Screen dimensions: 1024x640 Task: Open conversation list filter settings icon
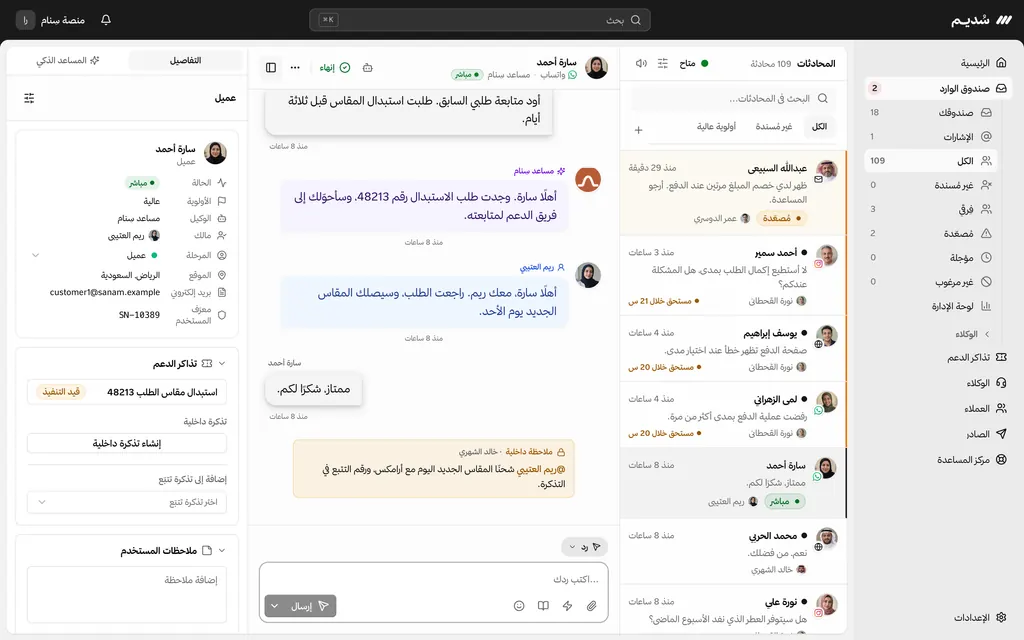(663, 63)
